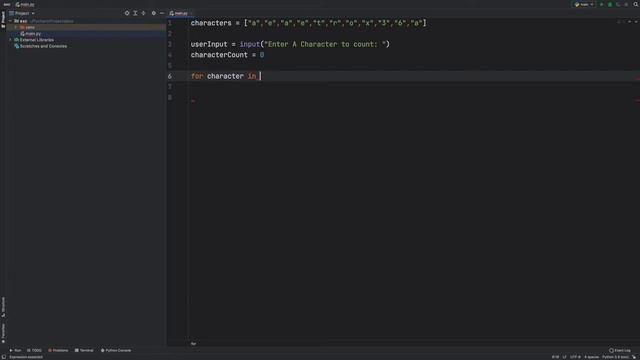The width and height of the screenshot is (640, 360).
Task: Open the TODO tool window
Action: [x=34, y=350]
